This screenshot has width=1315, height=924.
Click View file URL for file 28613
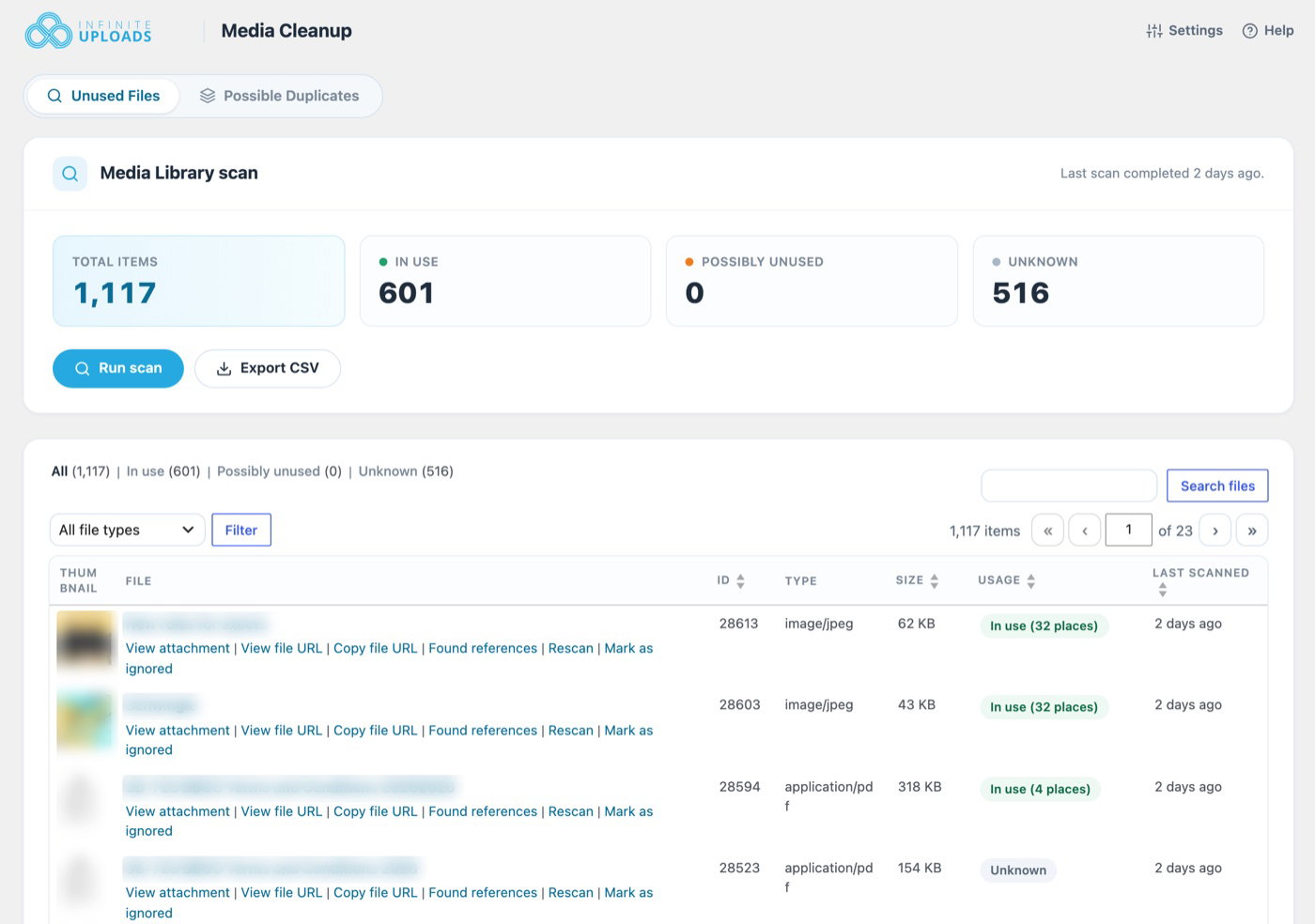point(282,648)
